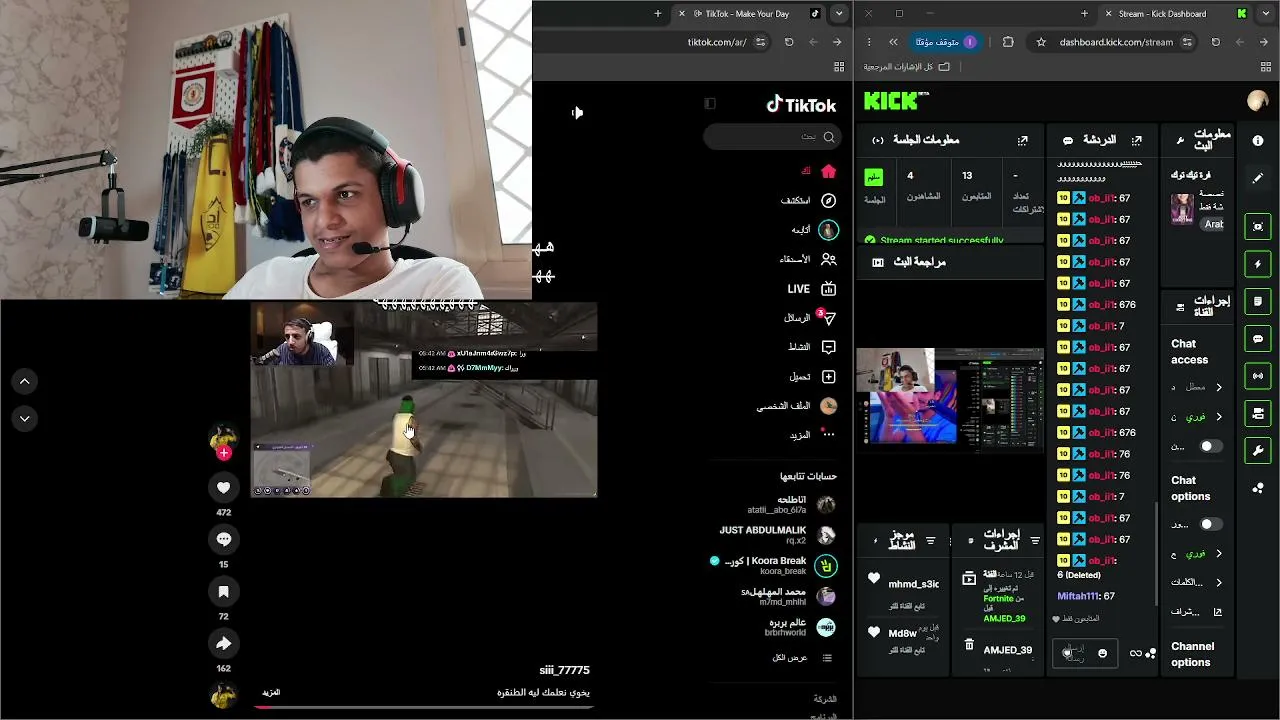
Task: Expand the green option row under Chat options
Action: [1196, 553]
